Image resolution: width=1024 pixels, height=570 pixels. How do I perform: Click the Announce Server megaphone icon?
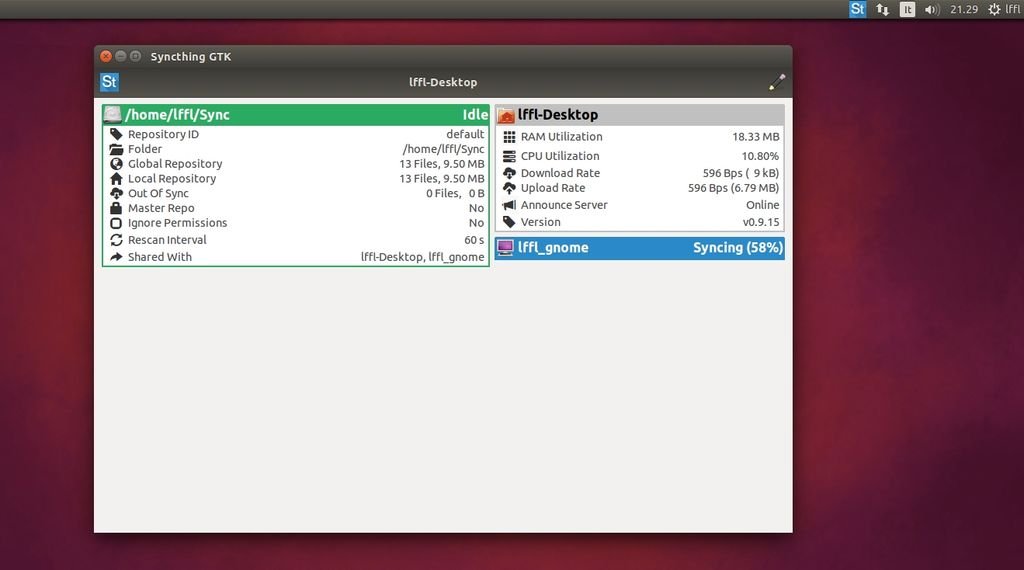click(x=509, y=205)
